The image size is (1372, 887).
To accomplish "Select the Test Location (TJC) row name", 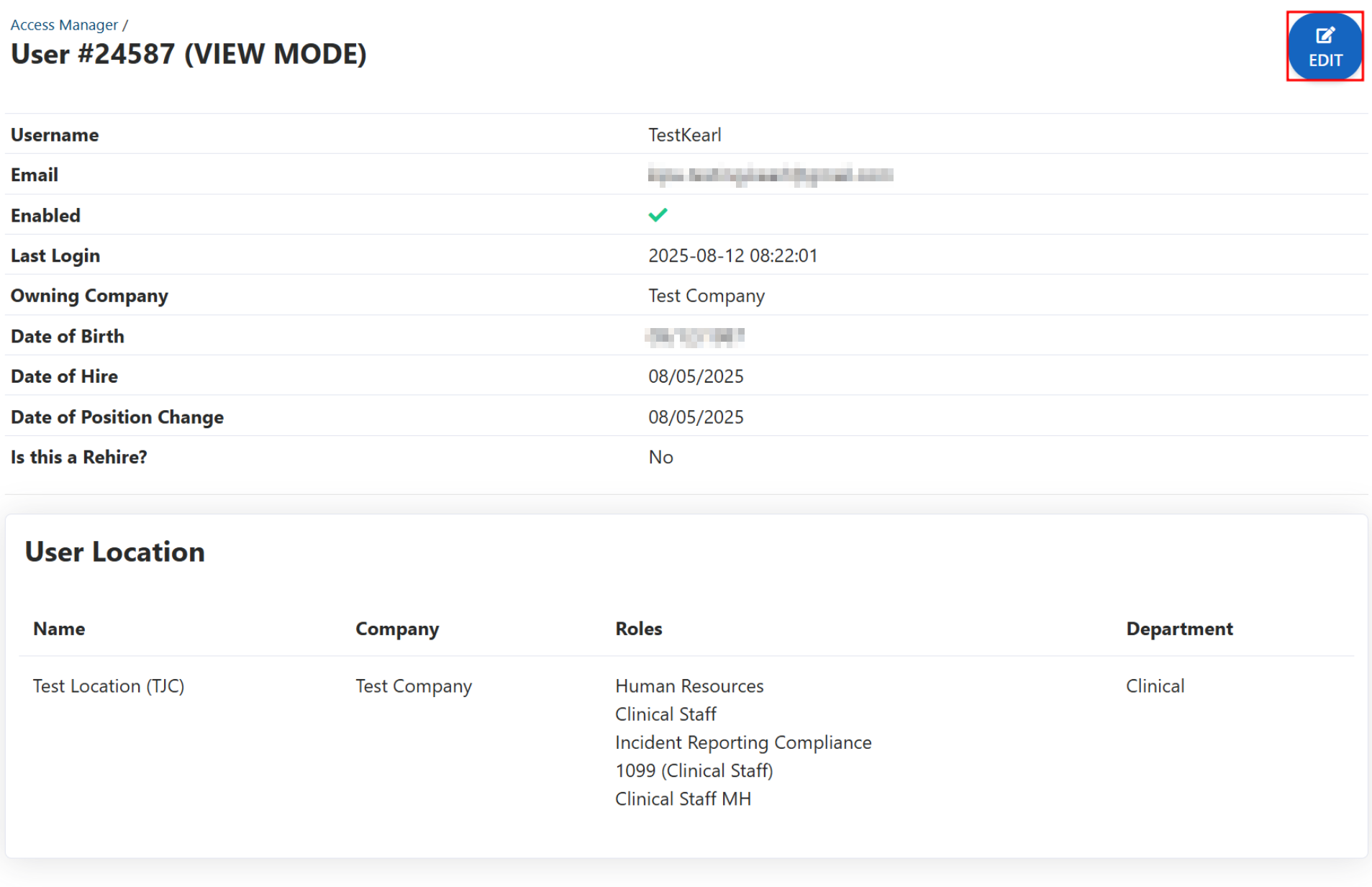I will 109,686.
